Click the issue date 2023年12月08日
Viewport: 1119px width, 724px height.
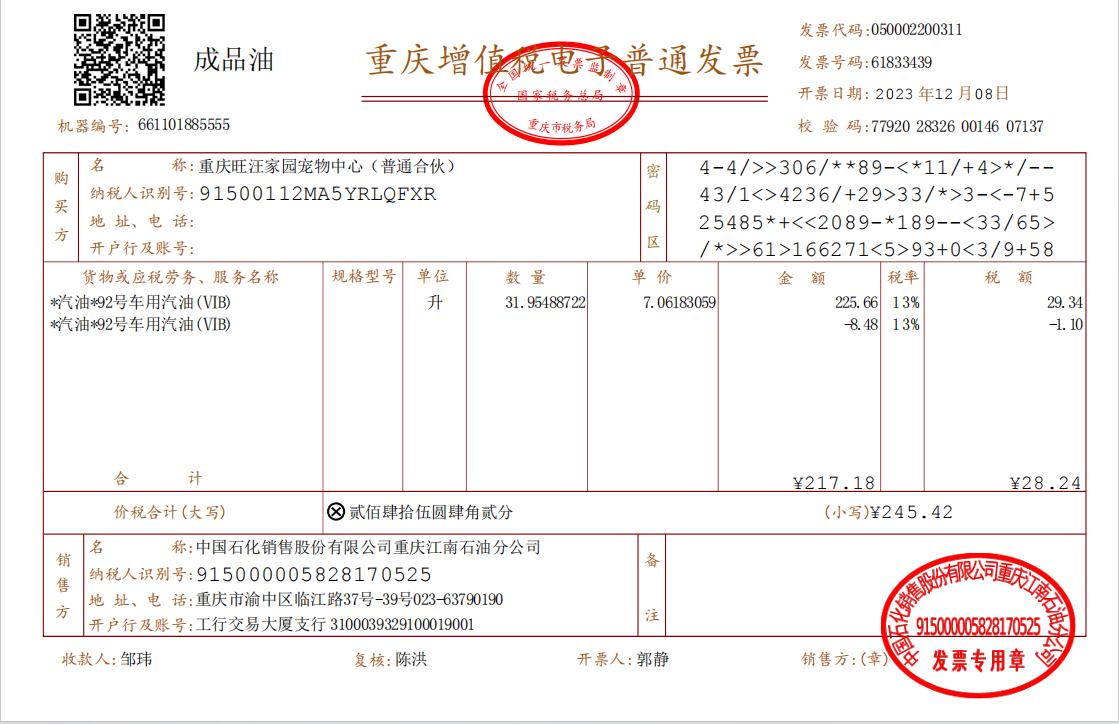(942, 94)
